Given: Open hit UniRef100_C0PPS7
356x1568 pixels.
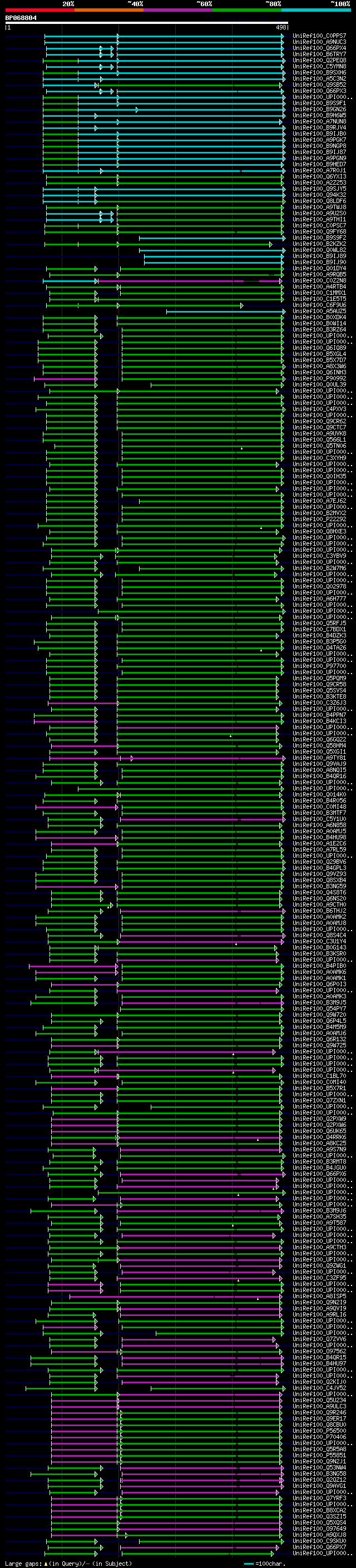Looking at the screenshot, I should click(319, 36).
